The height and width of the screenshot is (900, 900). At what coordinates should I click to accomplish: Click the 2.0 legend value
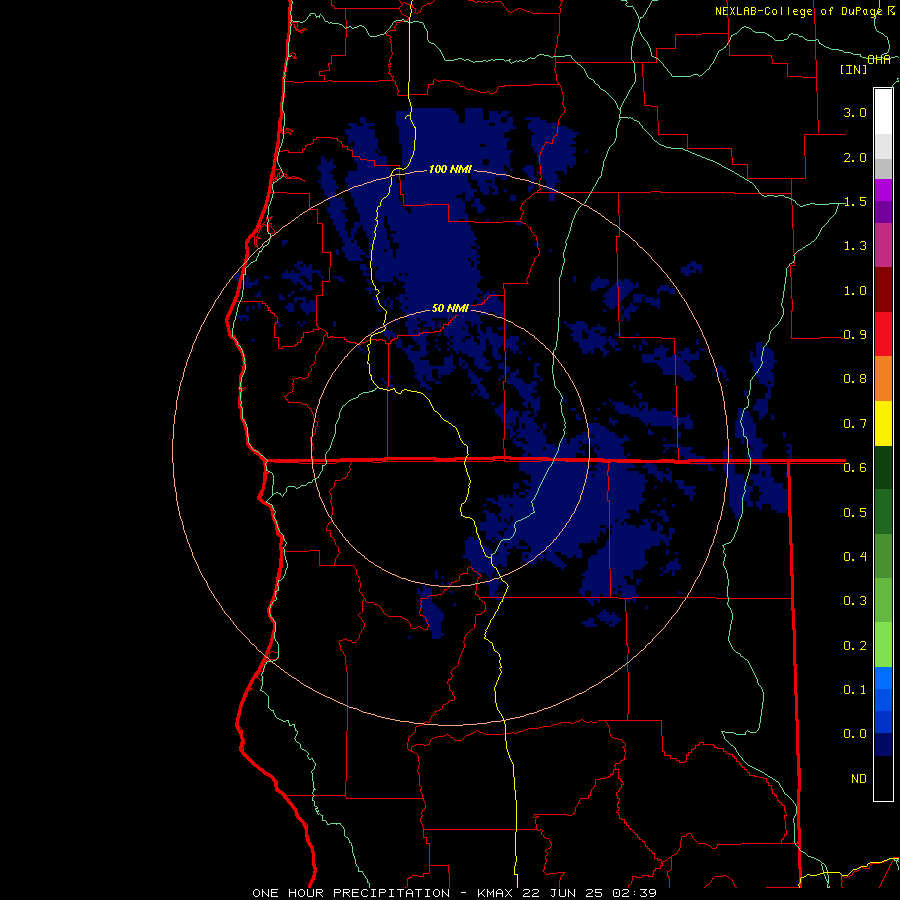[855, 157]
